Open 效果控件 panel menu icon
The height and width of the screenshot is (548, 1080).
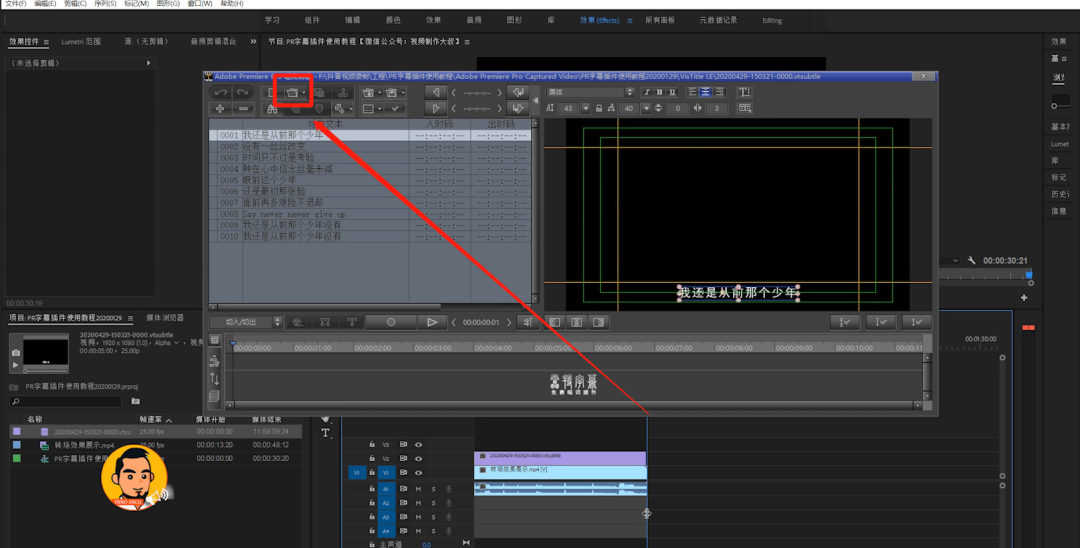coord(46,42)
